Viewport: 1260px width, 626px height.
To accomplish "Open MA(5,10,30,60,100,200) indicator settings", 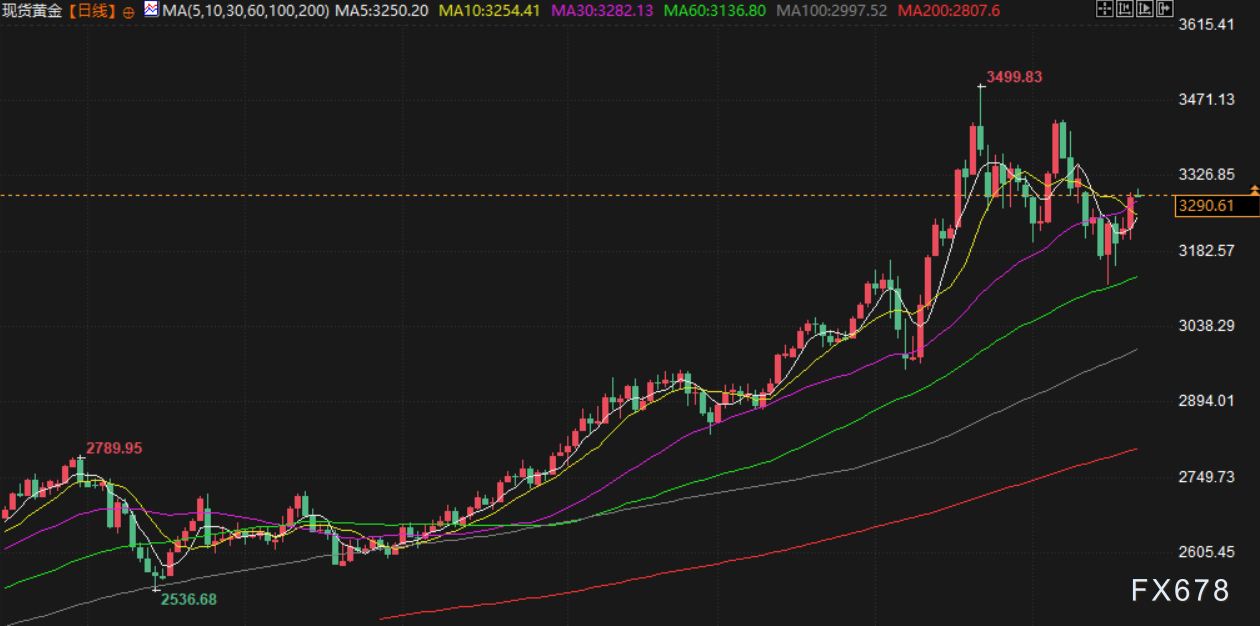I will [x=244, y=11].
